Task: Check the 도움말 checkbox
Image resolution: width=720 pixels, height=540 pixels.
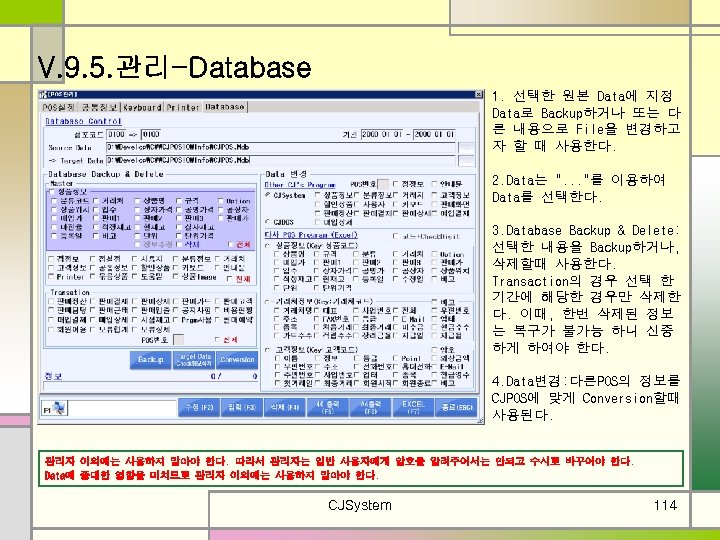Action: [x=135, y=276]
